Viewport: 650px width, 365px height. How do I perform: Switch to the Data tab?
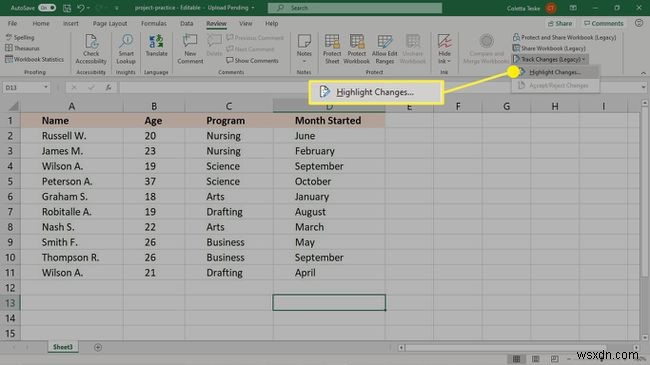click(x=187, y=24)
